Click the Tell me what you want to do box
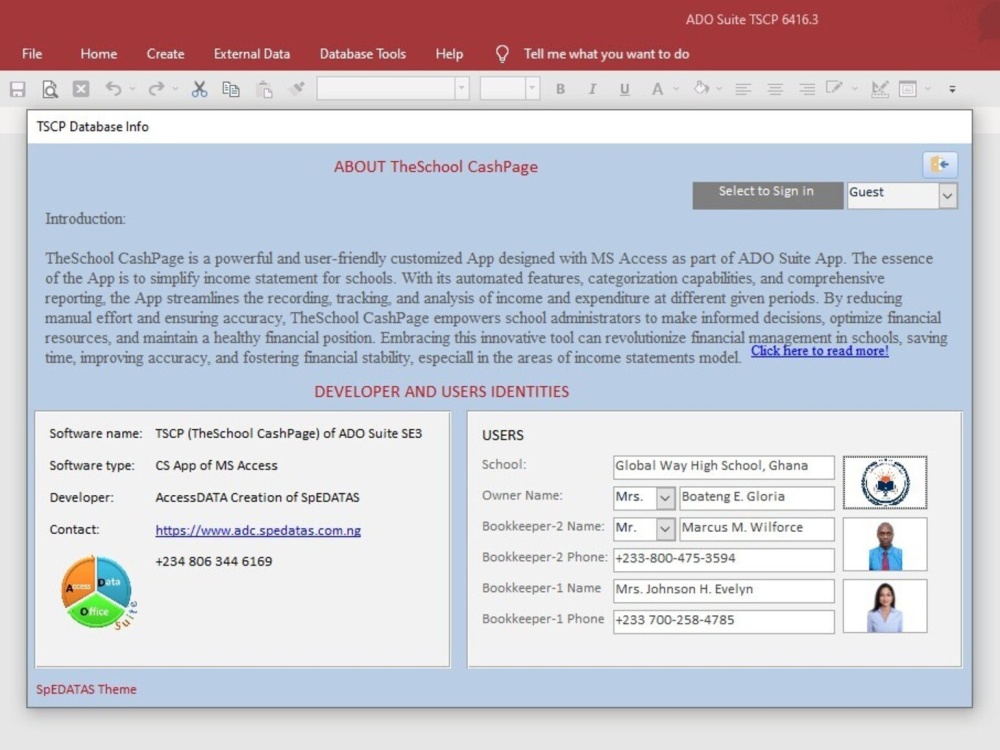Viewport: 1000px width, 750px height. pos(607,54)
